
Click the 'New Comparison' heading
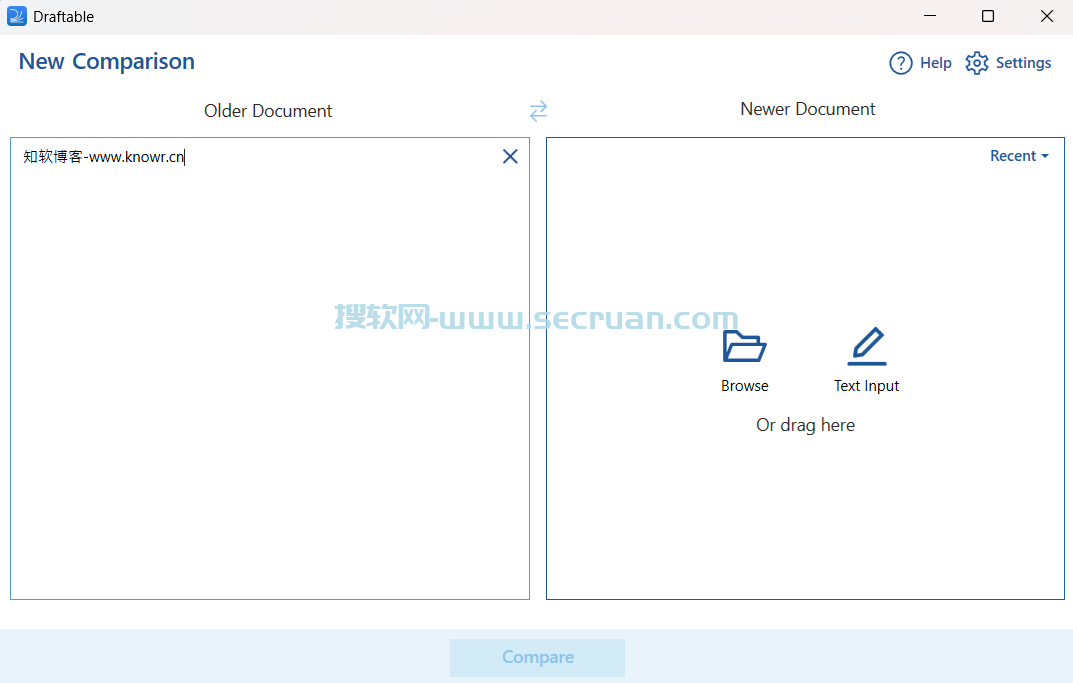[107, 62]
